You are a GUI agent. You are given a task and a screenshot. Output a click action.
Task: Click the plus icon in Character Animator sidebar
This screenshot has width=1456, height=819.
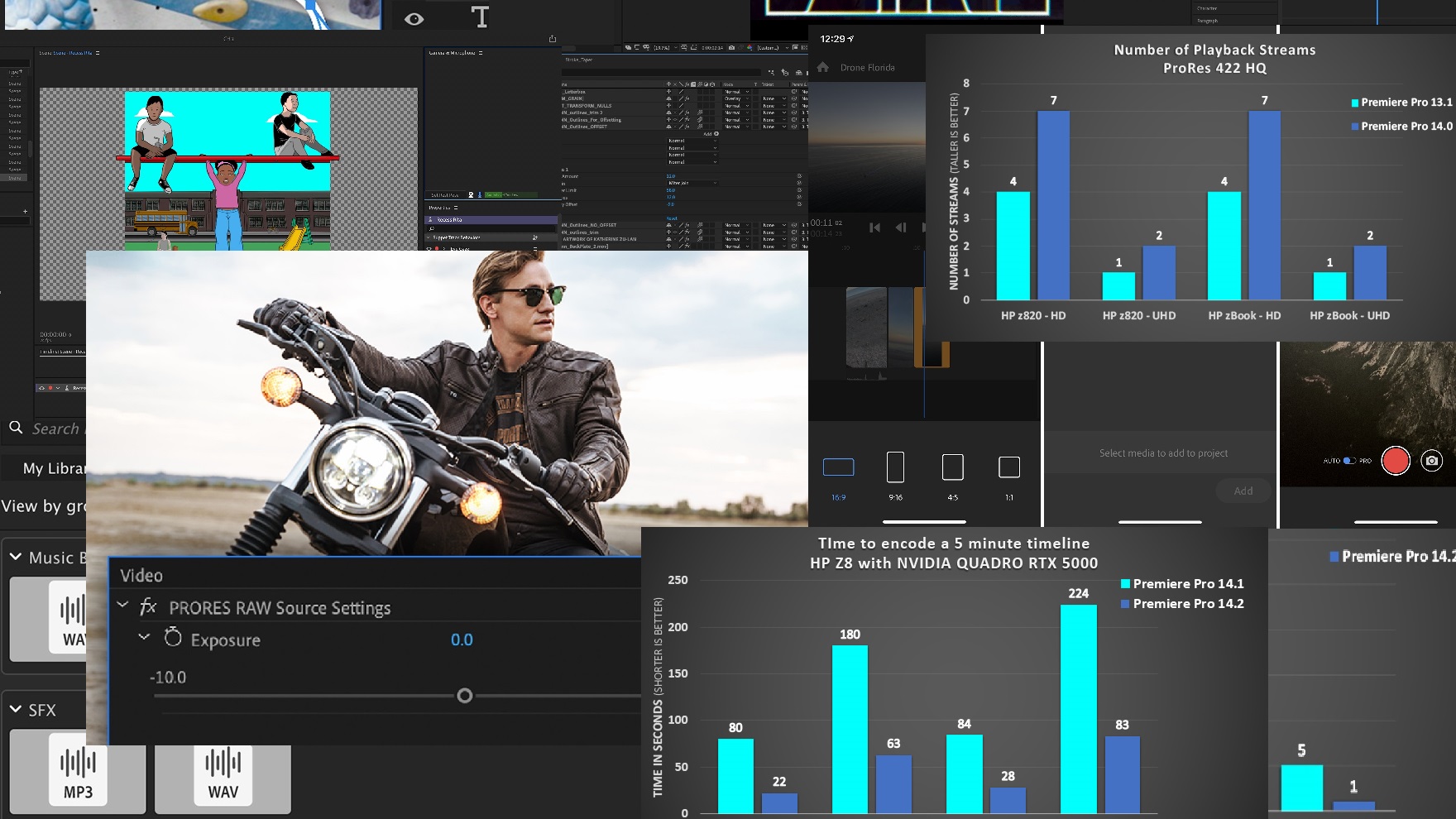coord(26,212)
